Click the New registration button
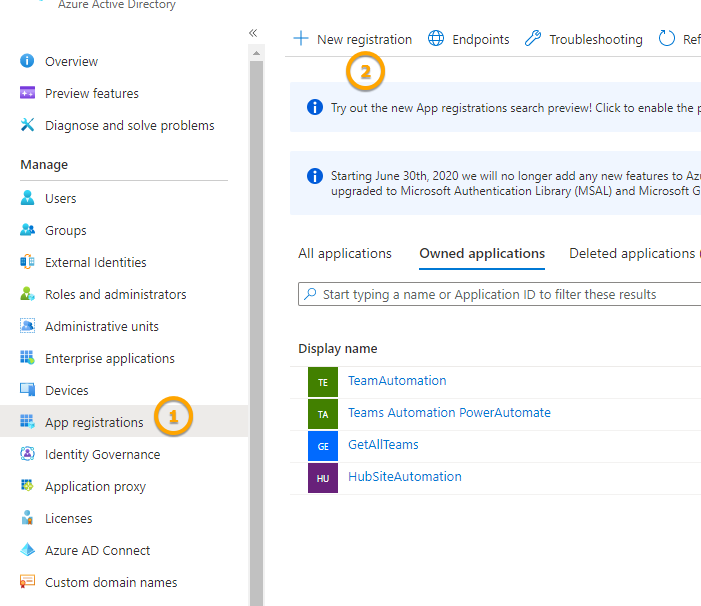 click(352, 39)
